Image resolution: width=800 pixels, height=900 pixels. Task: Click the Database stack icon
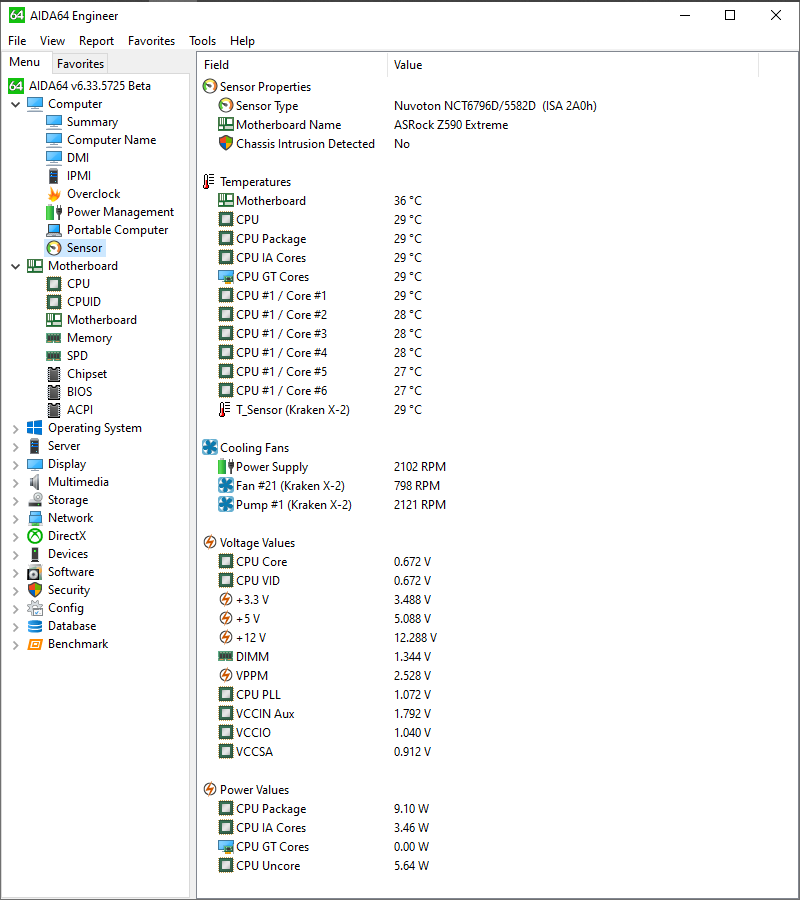coord(35,626)
